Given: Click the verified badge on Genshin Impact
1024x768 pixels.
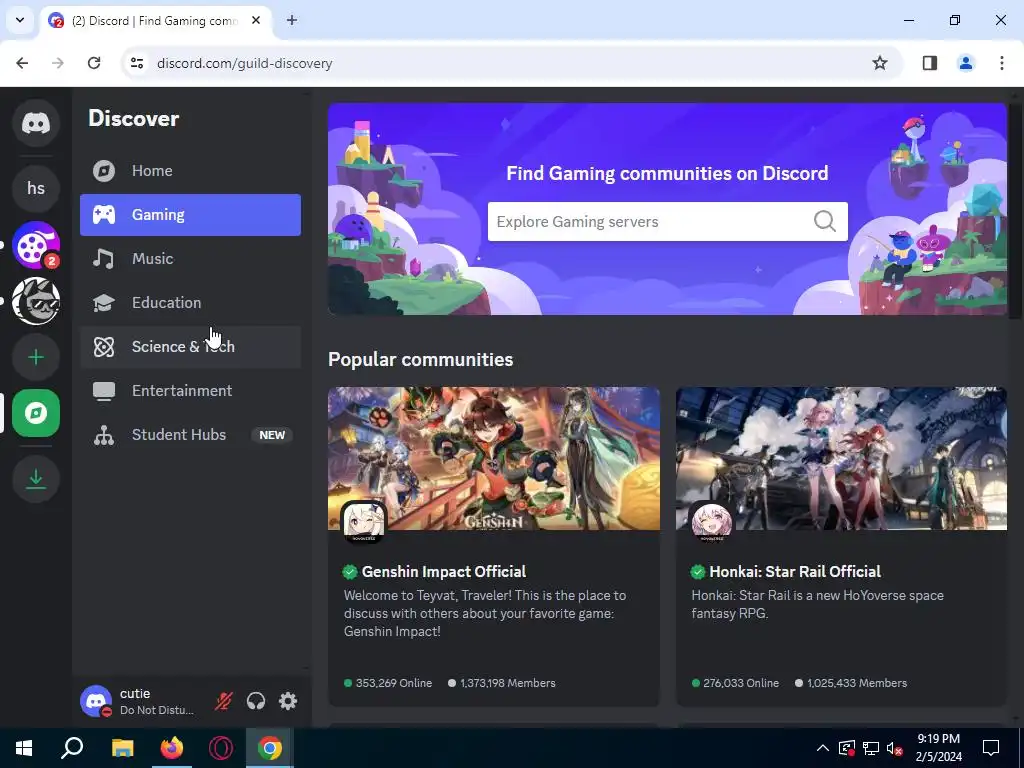Looking at the screenshot, I should tap(350, 572).
